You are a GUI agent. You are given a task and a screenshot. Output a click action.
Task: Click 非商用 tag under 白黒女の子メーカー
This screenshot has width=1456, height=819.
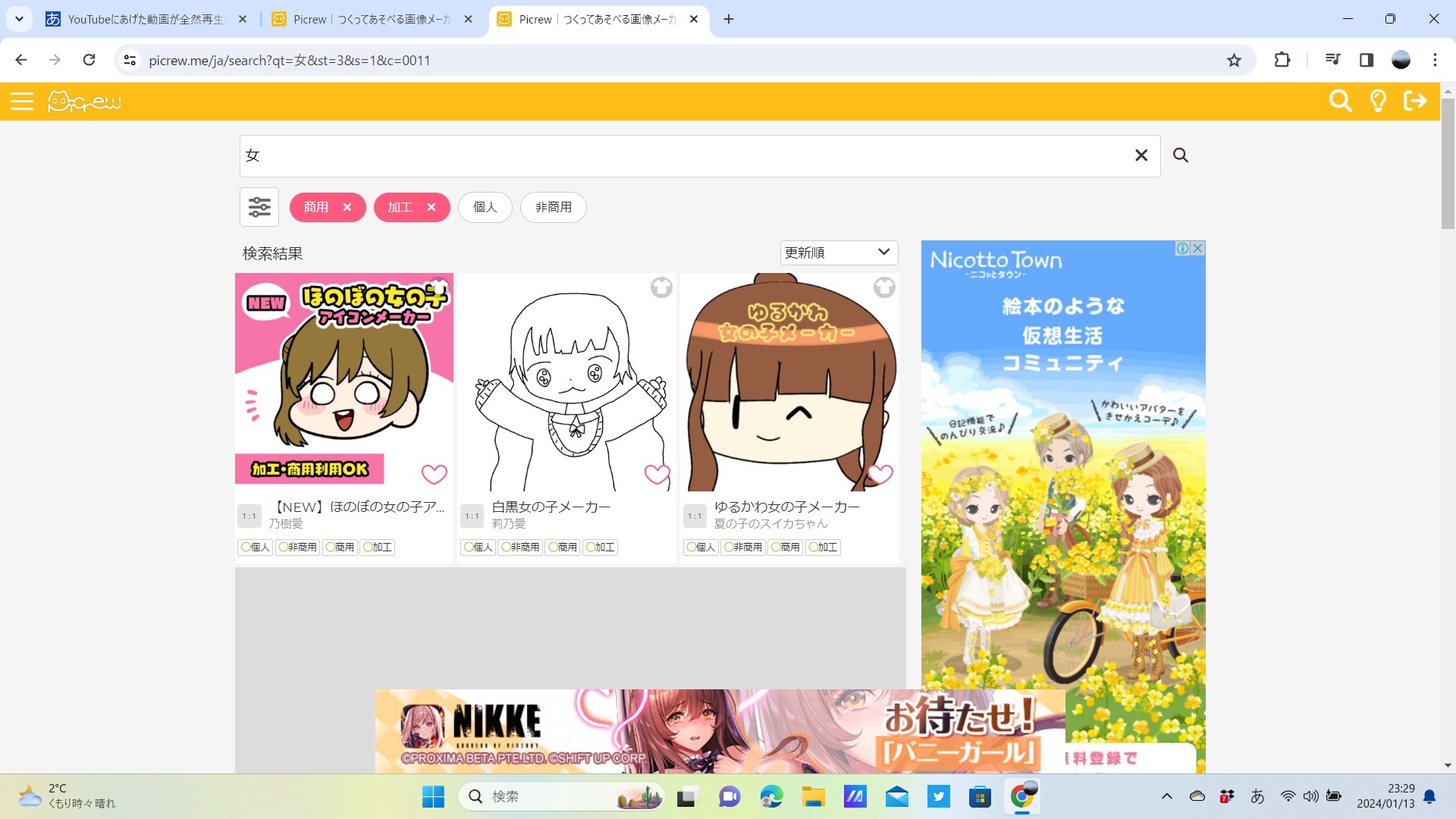pyautogui.click(x=520, y=547)
